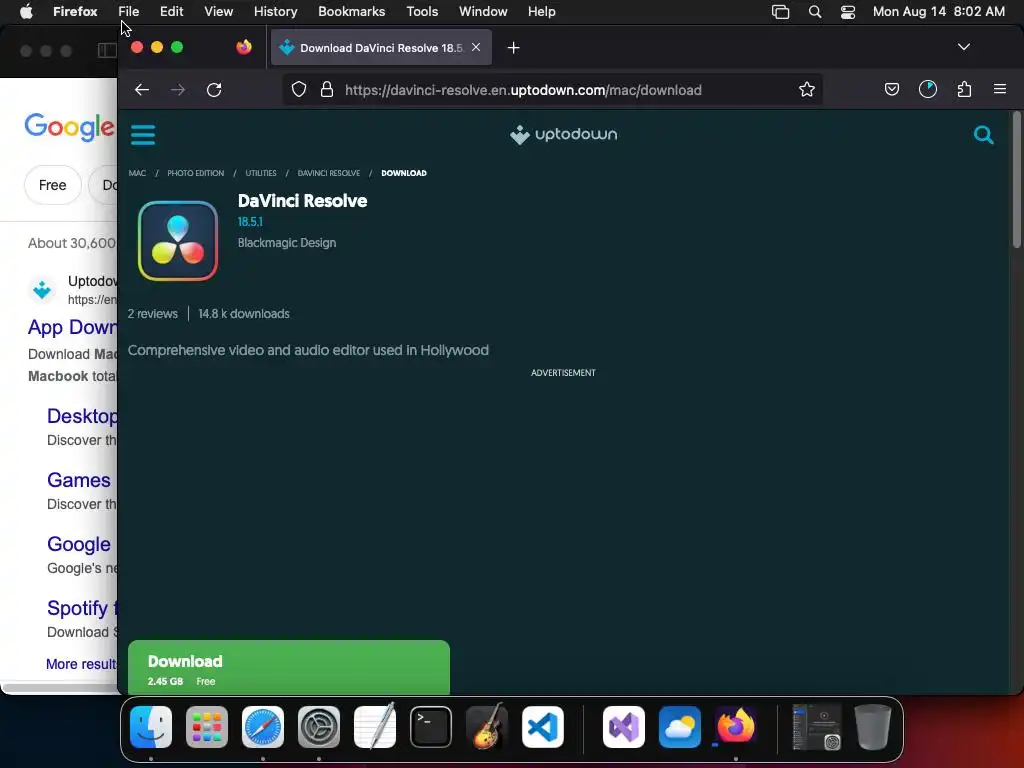Open Launchpad from the Dock
Image resolution: width=1024 pixels, height=768 pixels.
207,727
